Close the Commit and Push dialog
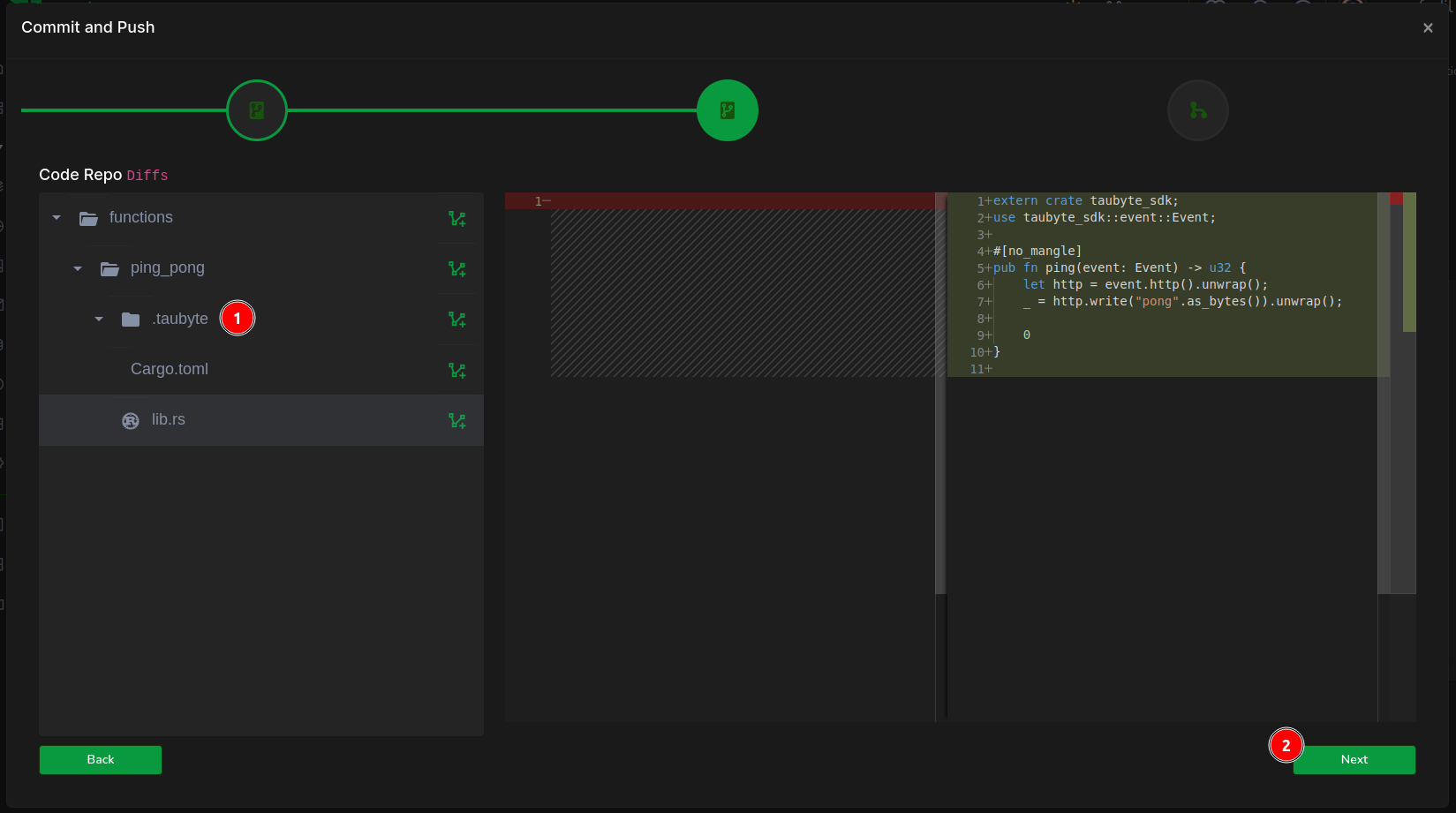Screen dimensions: 1456x813 click(1428, 28)
